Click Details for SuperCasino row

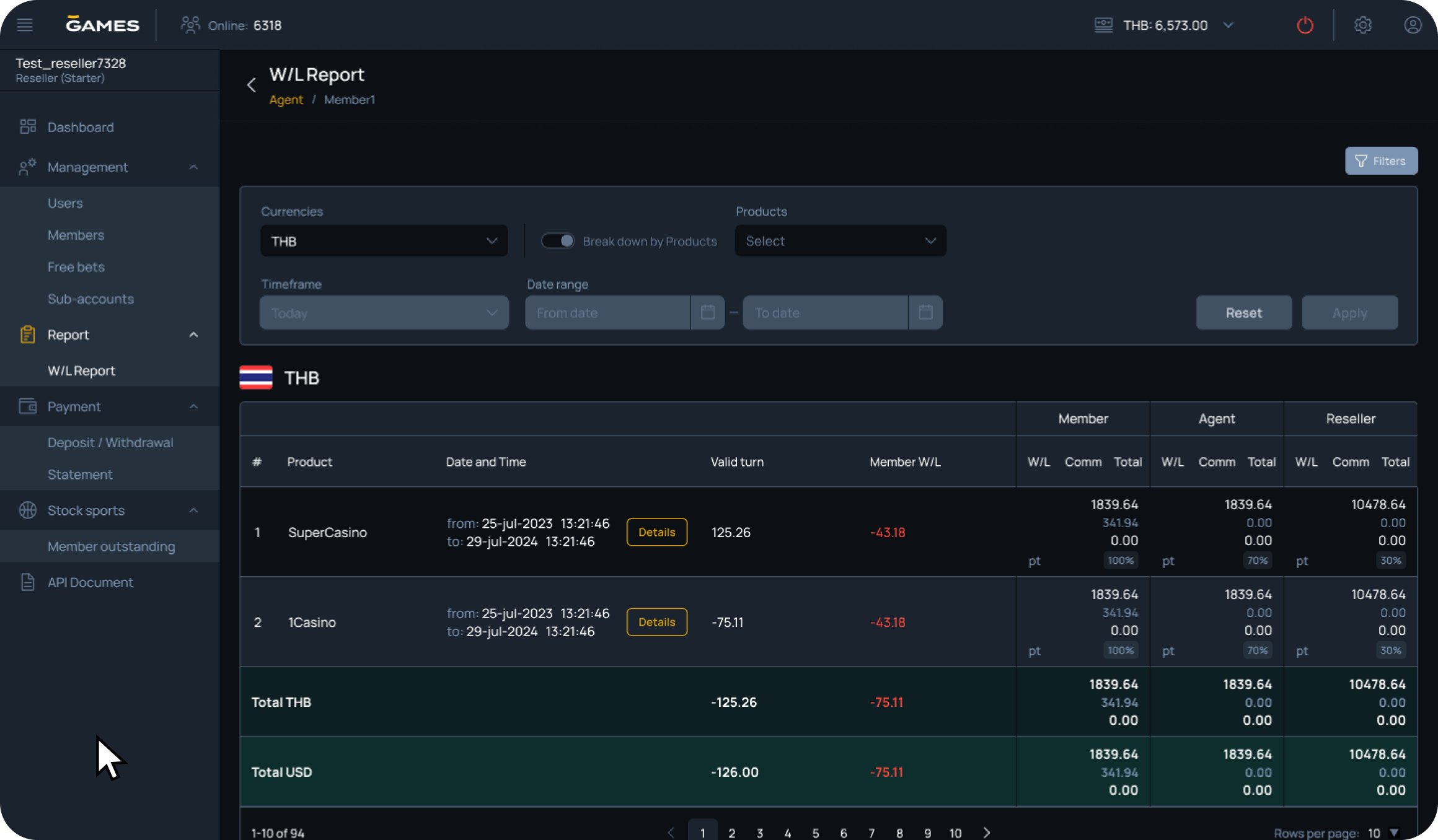click(656, 532)
